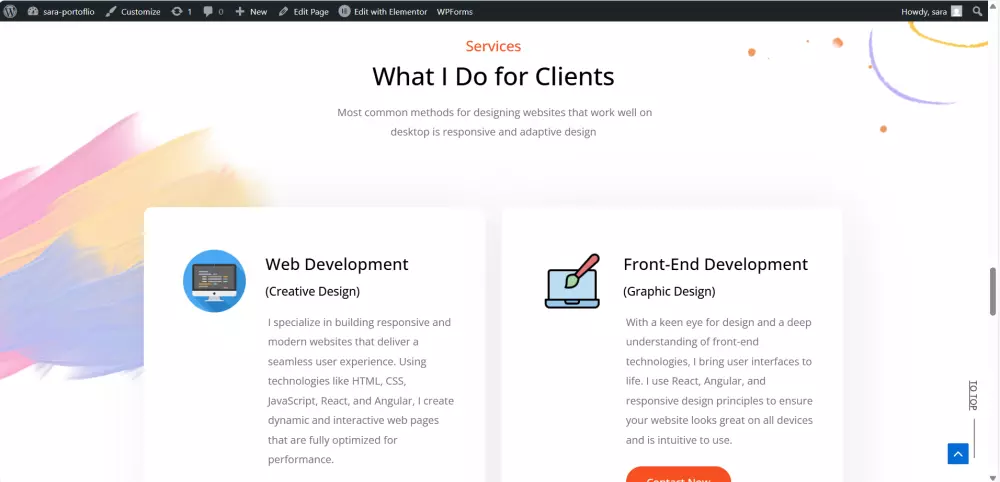Viewport: 1000px width, 482px height.
Task: Click the Front-End Development laptop brush icon
Action: tap(573, 281)
